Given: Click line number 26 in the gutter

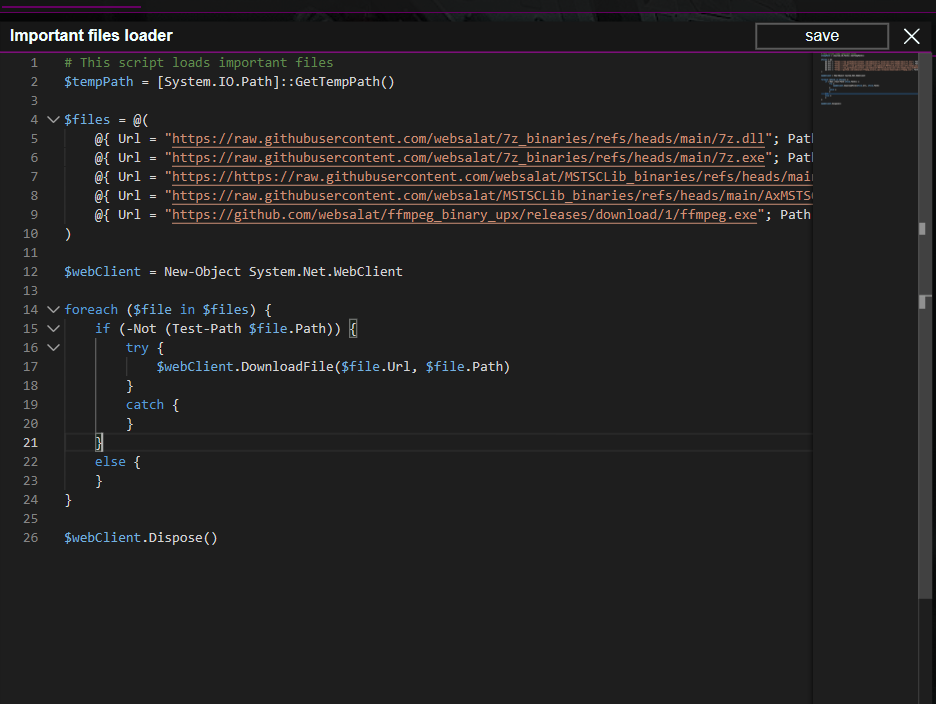Looking at the screenshot, I should [x=30, y=537].
